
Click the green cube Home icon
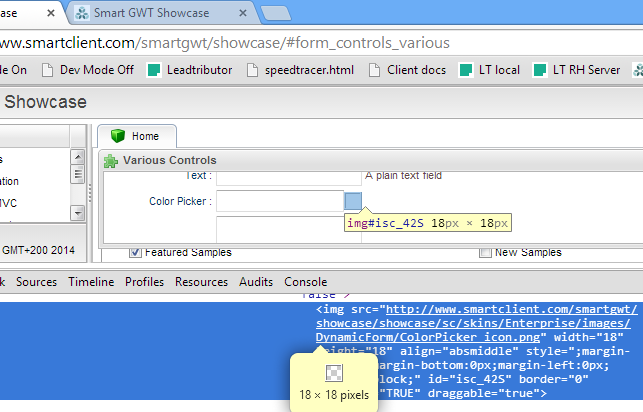pyautogui.click(x=118, y=136)
